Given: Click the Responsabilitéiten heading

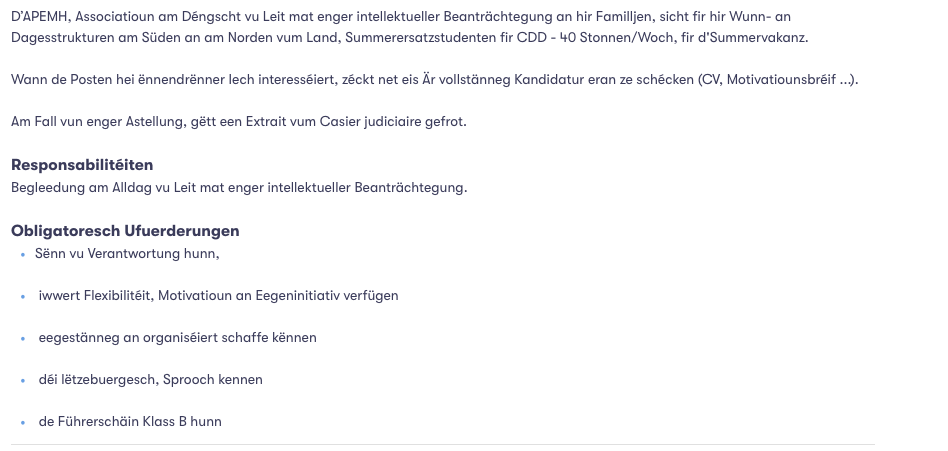Looking at the screenshot, I should click(82, 165).
